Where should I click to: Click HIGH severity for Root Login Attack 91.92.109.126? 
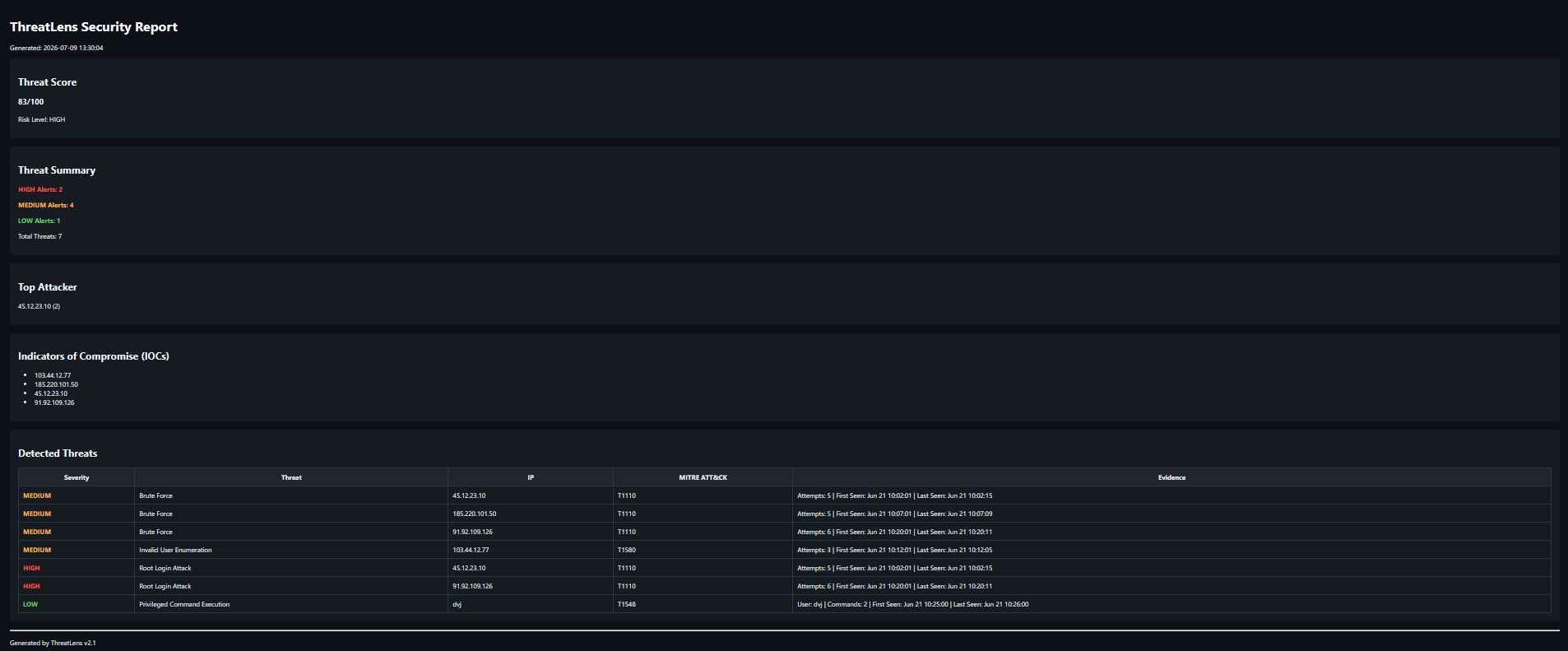point(31,586)
